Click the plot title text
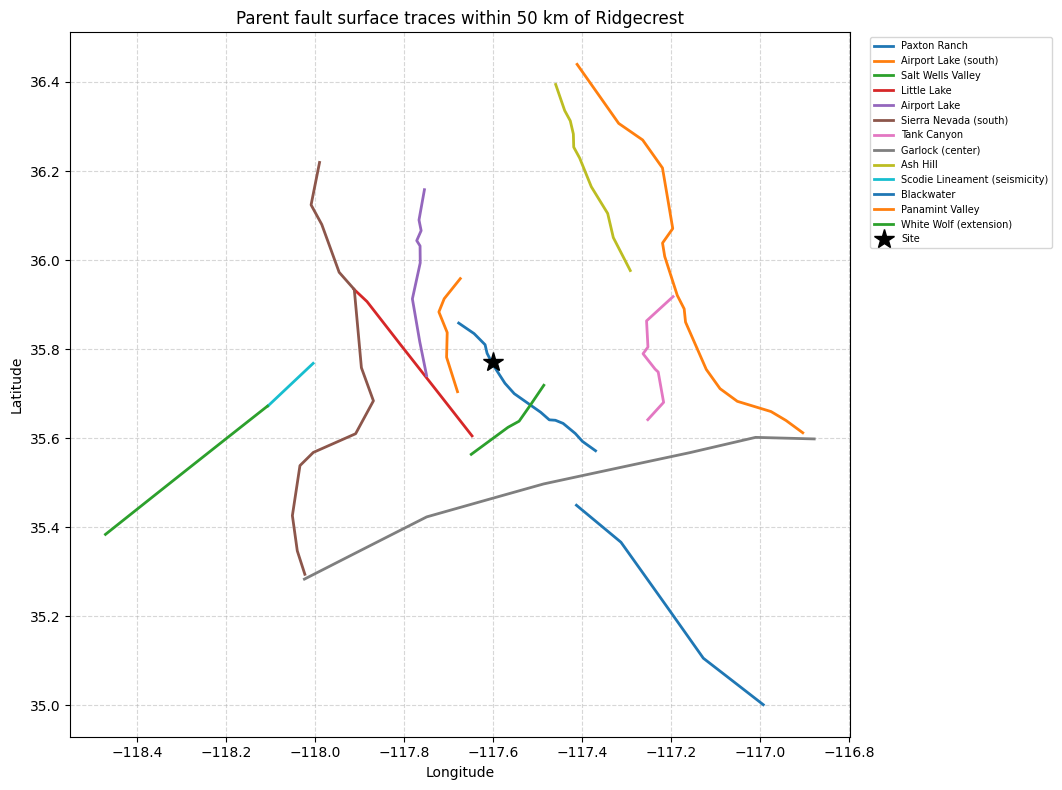 pyautogui.click(x=460, y=18)
